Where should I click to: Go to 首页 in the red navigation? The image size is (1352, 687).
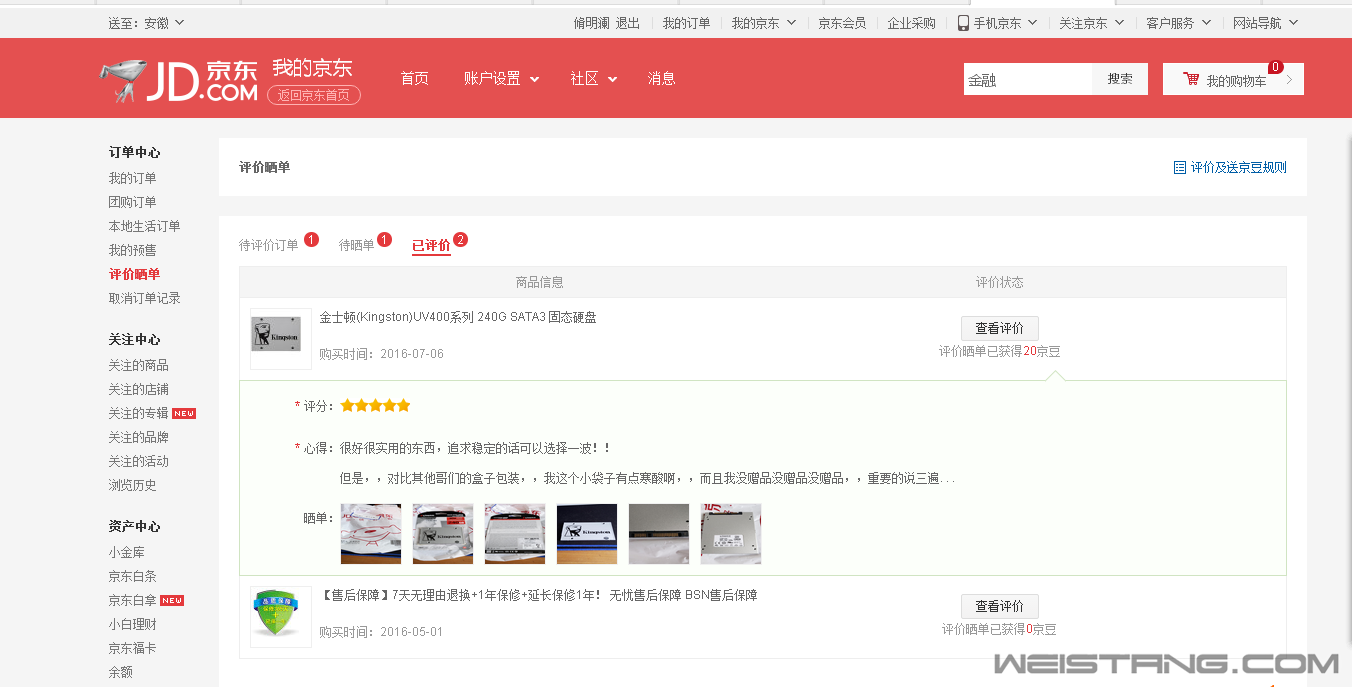(x=414, y=79)
